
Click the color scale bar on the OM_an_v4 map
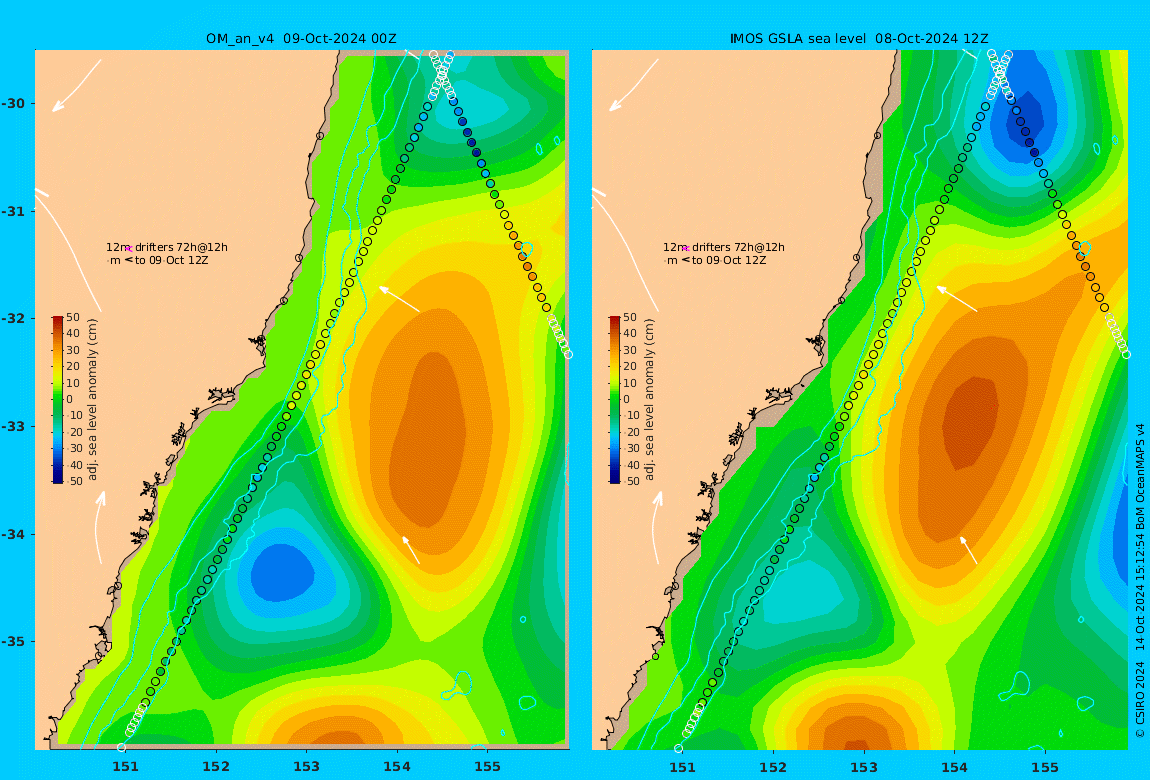(58, 400)
